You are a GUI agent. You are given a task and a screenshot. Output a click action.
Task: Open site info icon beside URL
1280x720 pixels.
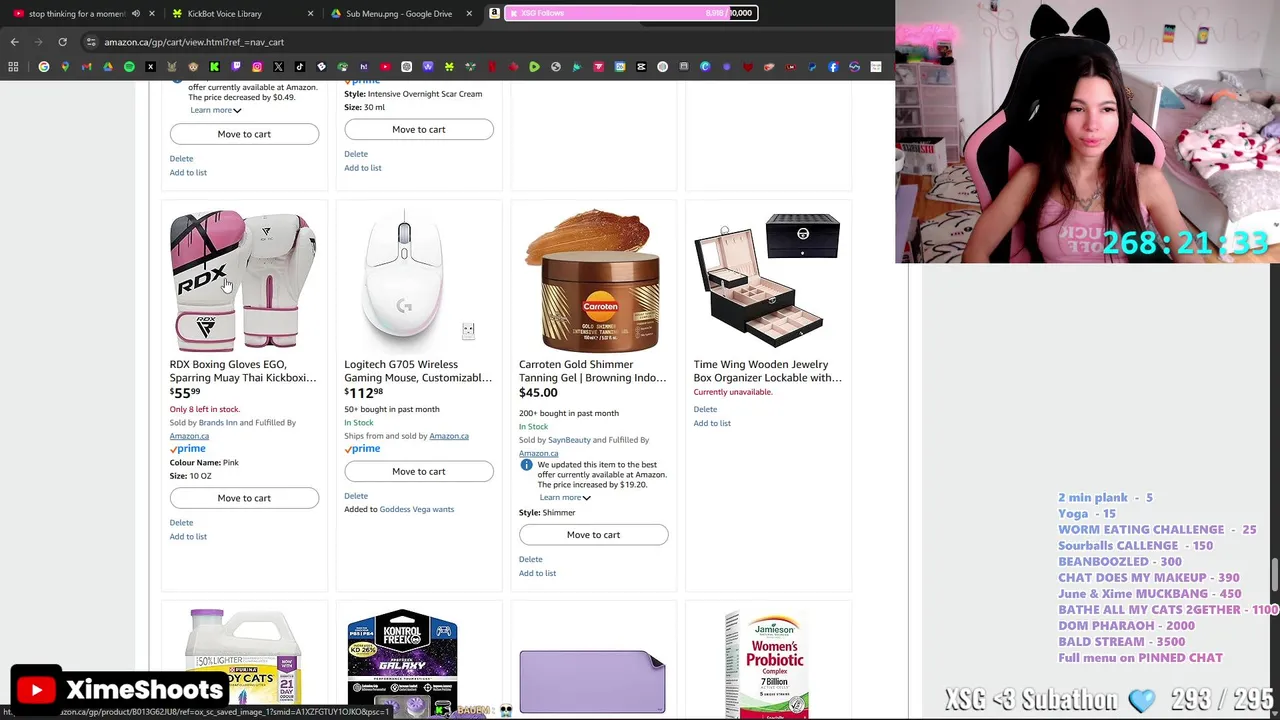[91, 42]
